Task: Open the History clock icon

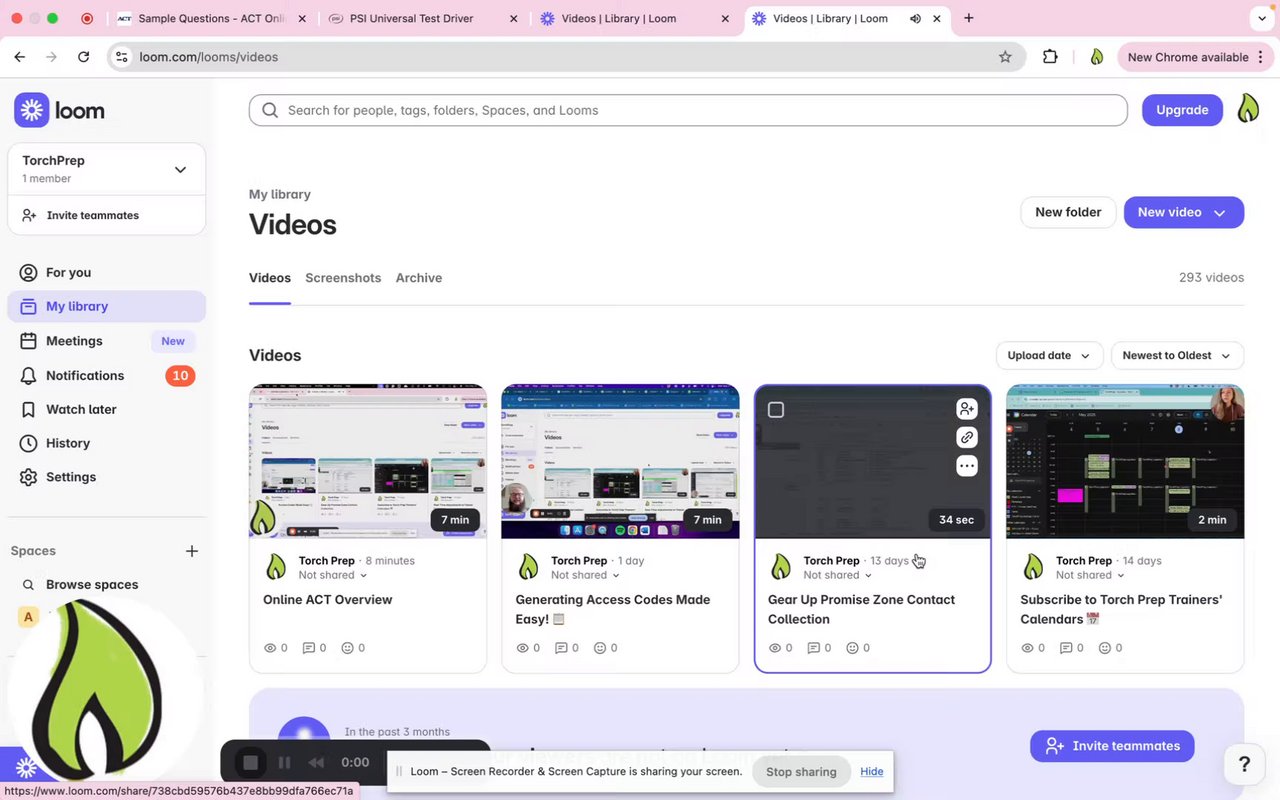Action: [28, 443]
